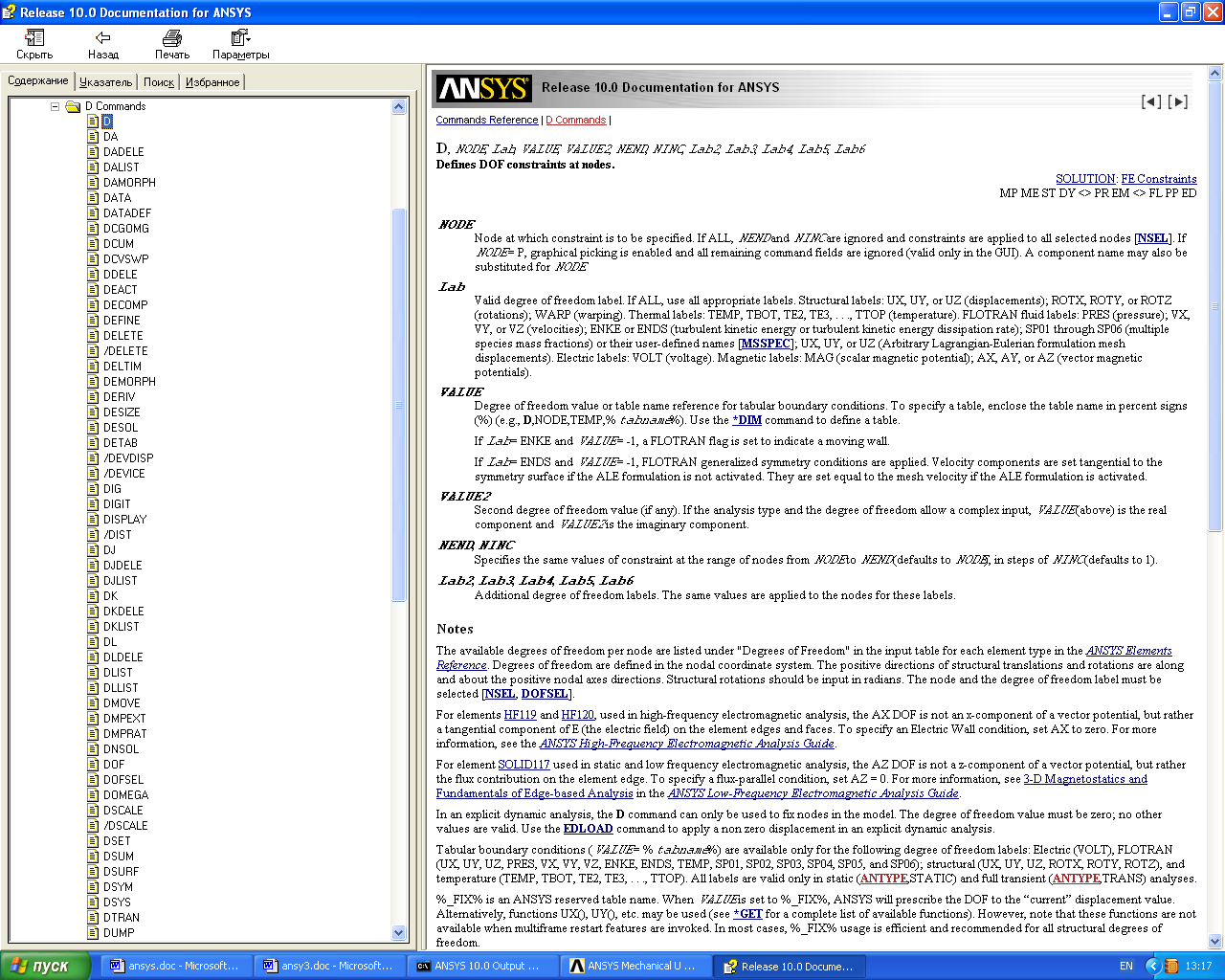Screen dimensions: 1225x980
Task: Open the HF120 element link
Action: 577,715
